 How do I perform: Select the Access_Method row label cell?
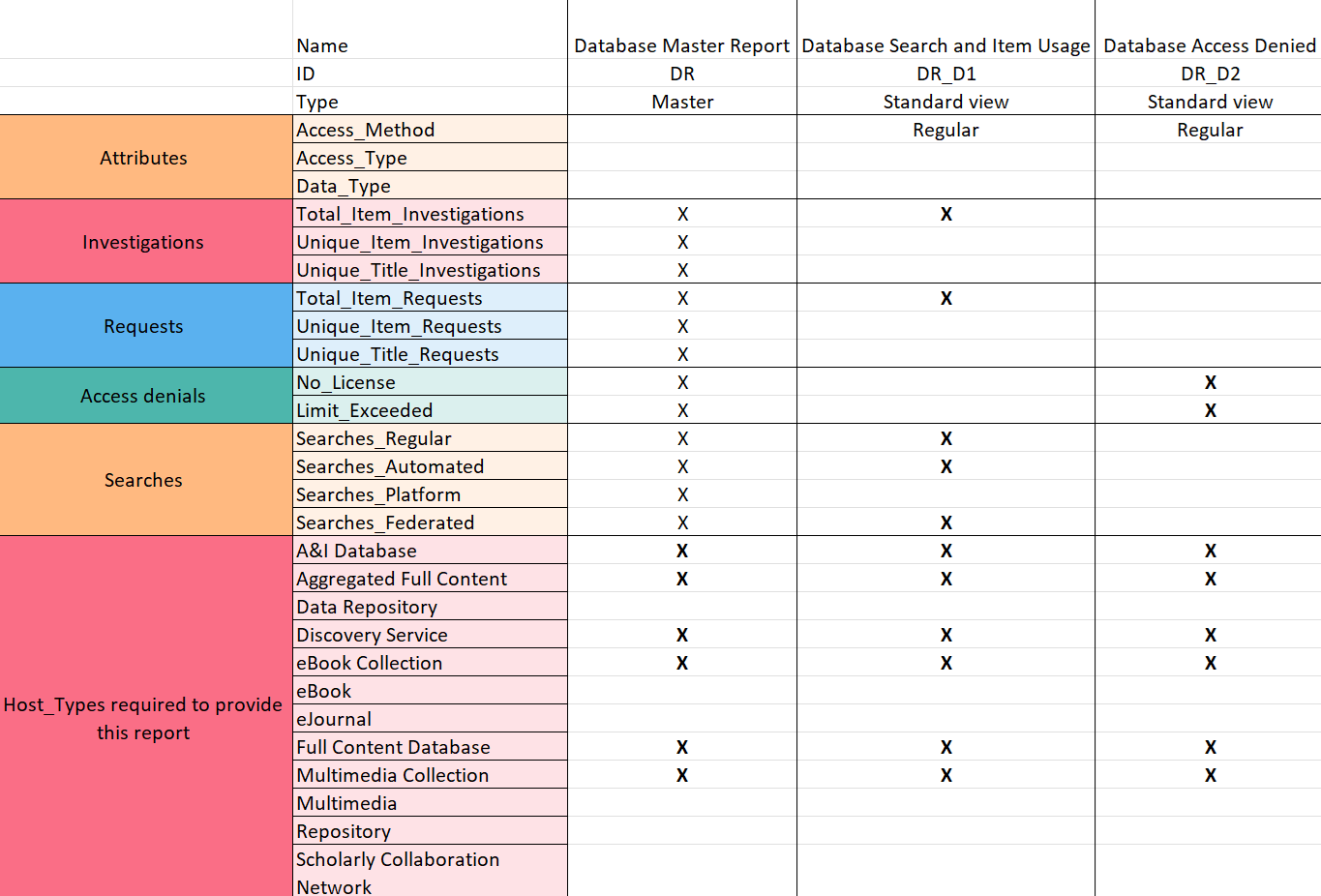(430, 130)
